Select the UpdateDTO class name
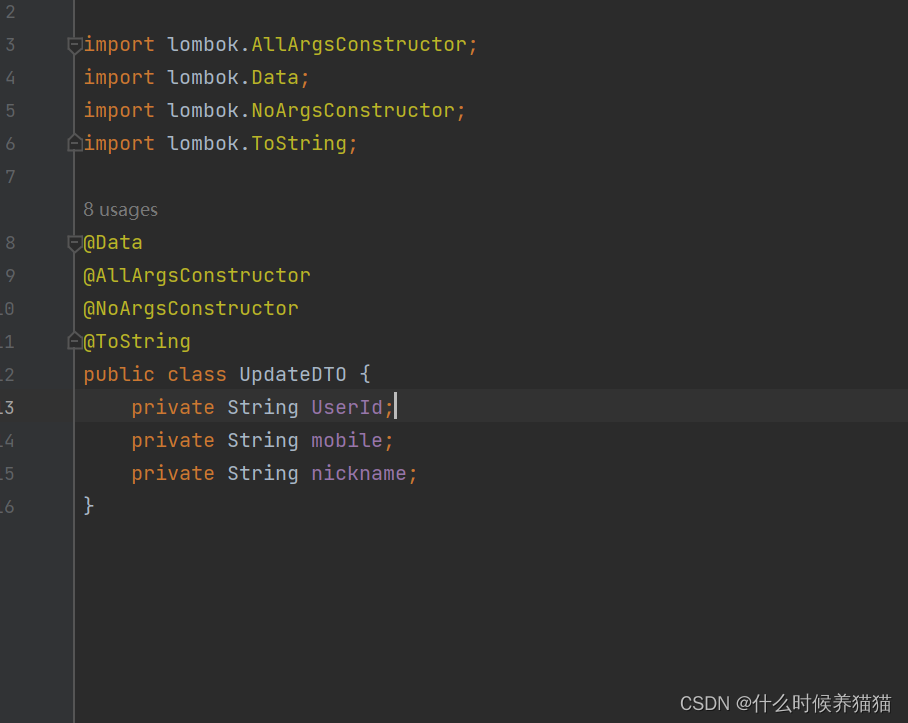908x723 pixels. 293,374
